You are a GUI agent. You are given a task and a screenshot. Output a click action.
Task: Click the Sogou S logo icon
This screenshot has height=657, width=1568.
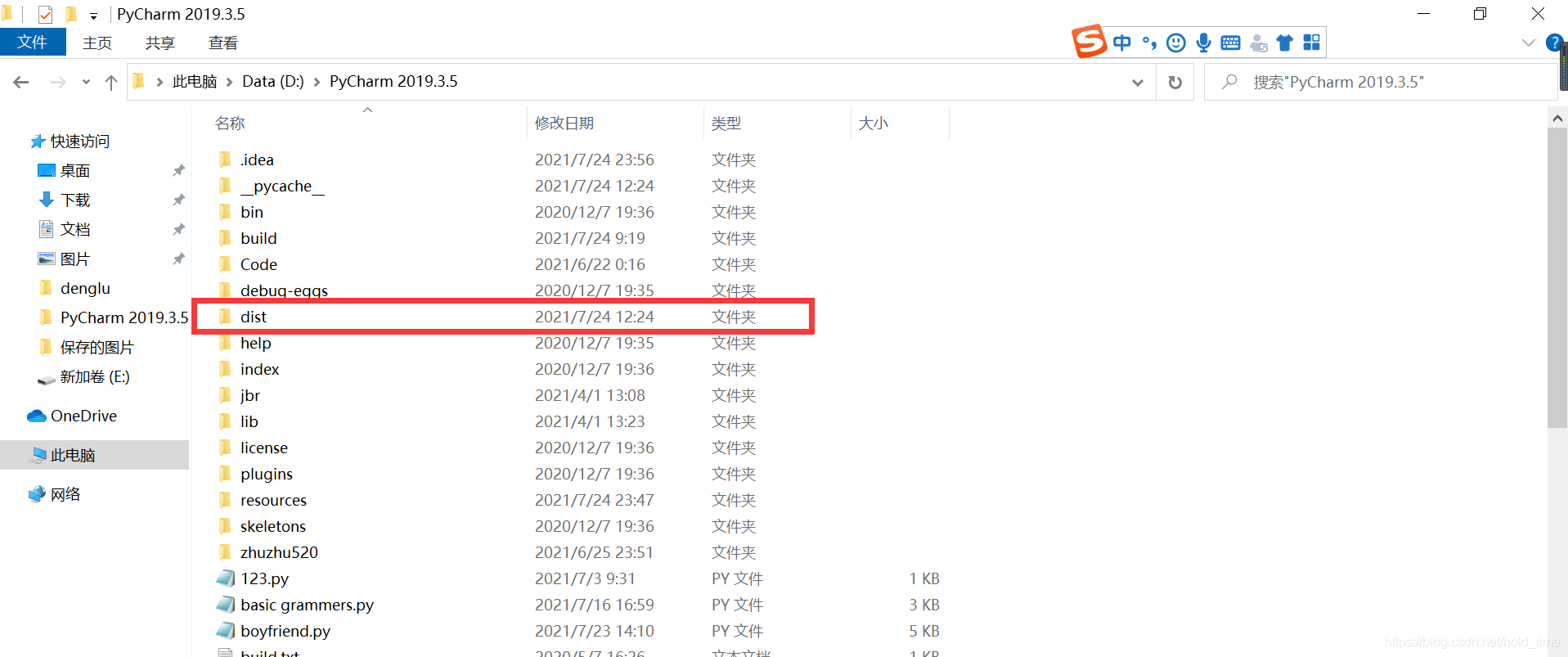(1090, 42)
